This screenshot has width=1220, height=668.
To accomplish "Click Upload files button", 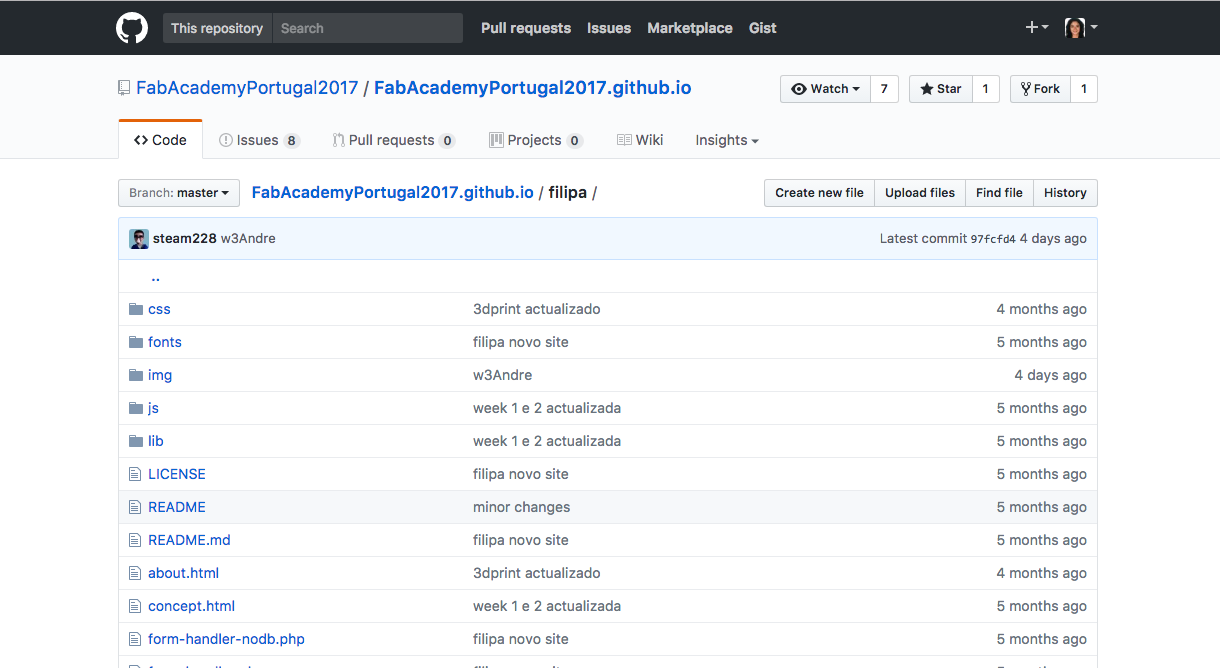I will [920, 193].
